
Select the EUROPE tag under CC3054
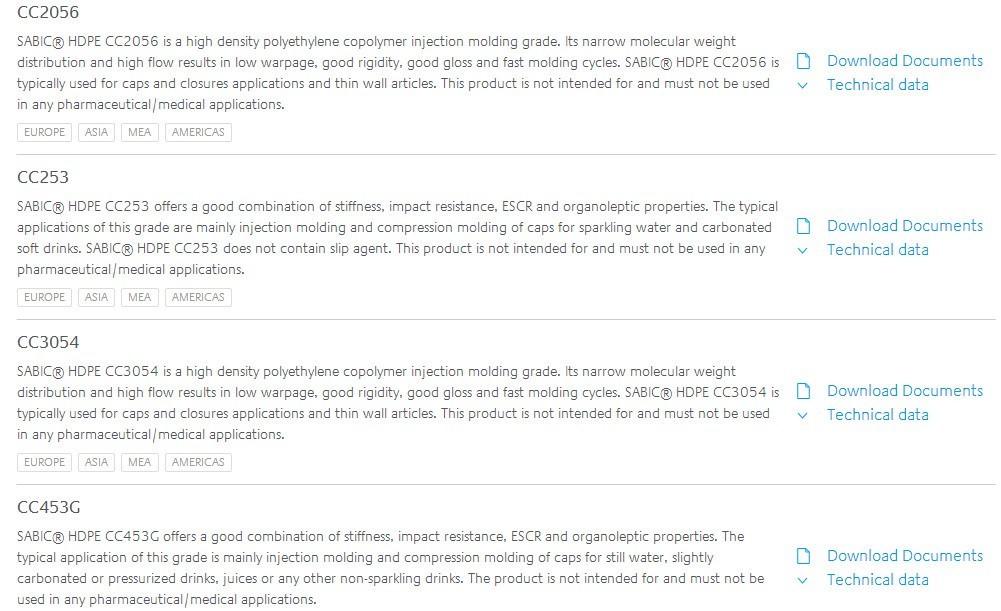click(x=44, y=462)
